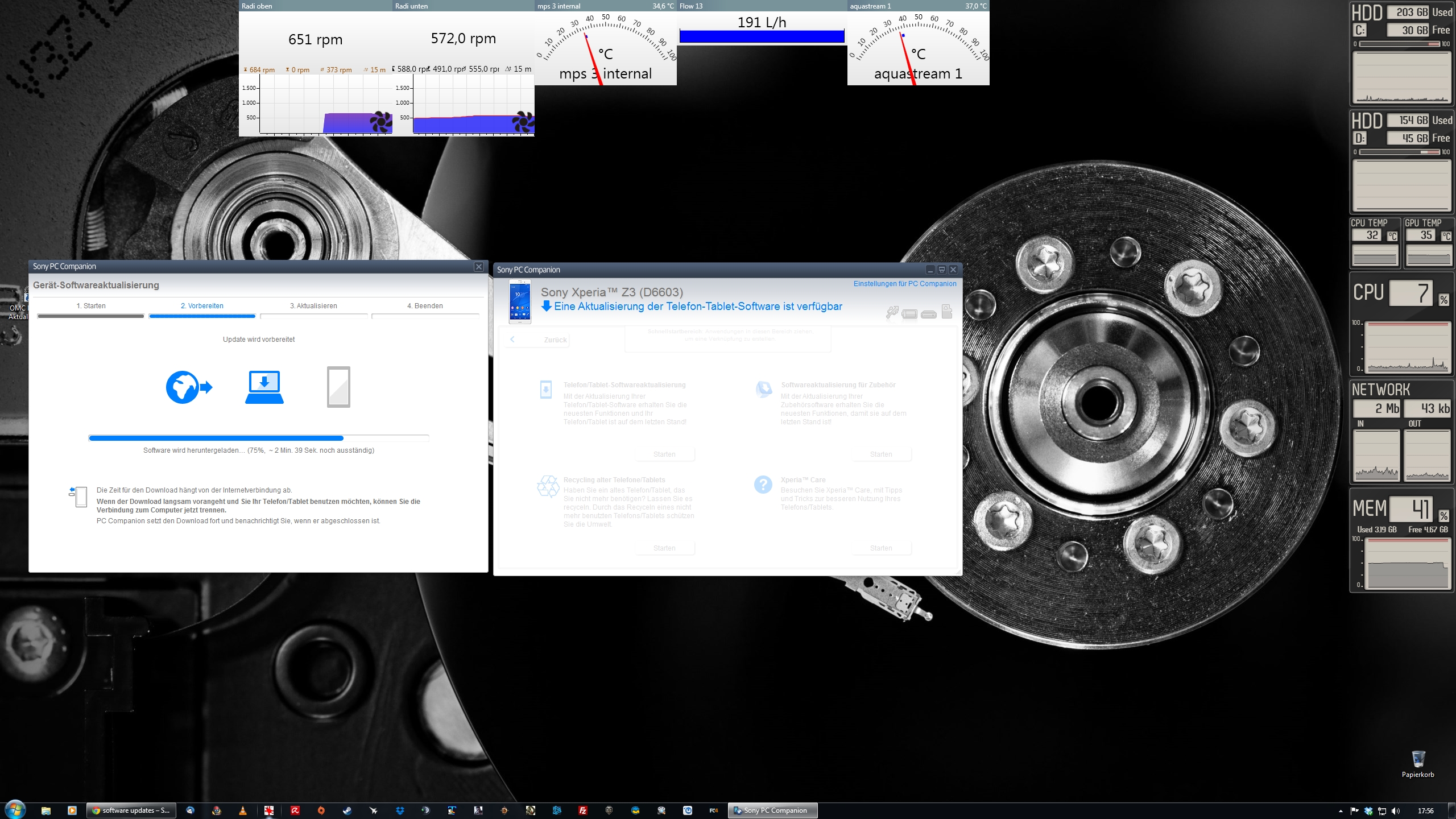Close the Gerät-Softwareaktualisierung dialog
This screenshot has width=1456, height=819.
point(479,267)
